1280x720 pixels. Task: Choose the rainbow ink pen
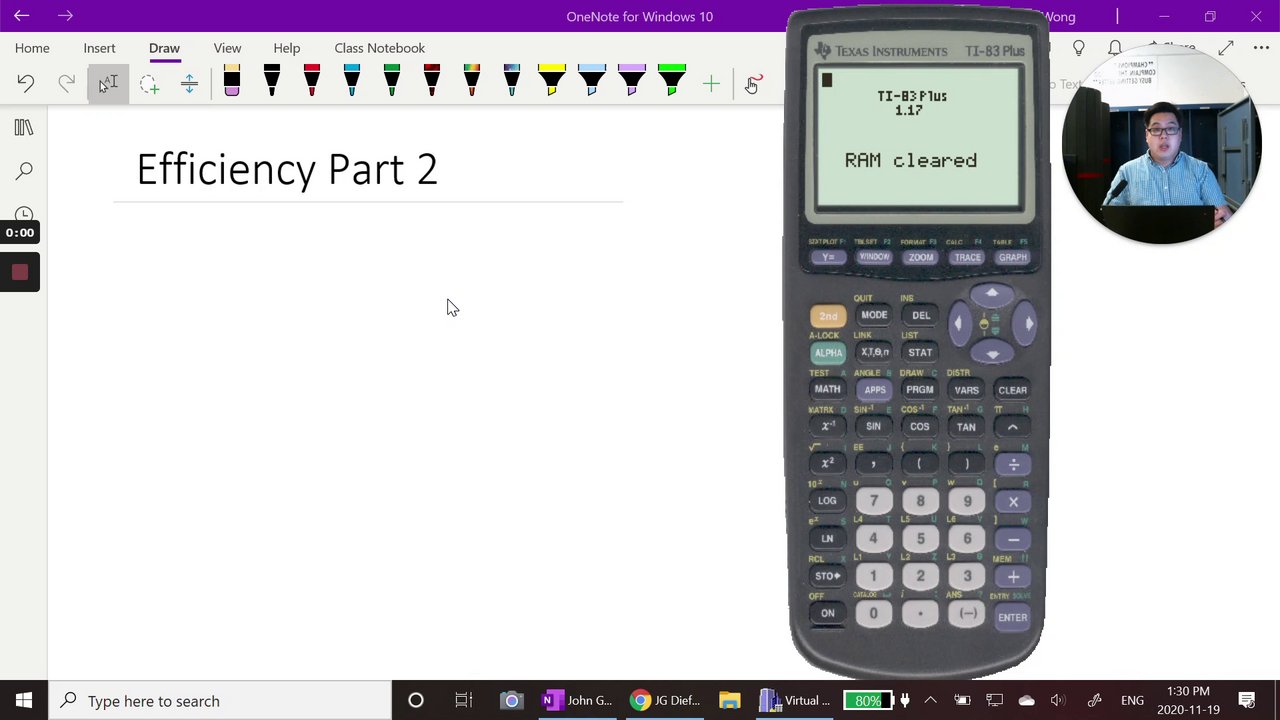tap(472, 81)
